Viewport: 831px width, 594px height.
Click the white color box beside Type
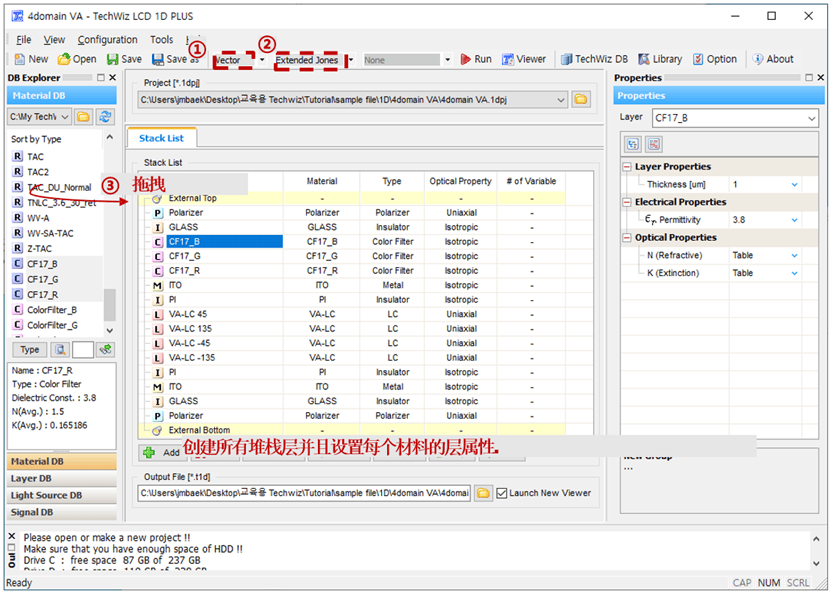(x=83, y=350)
